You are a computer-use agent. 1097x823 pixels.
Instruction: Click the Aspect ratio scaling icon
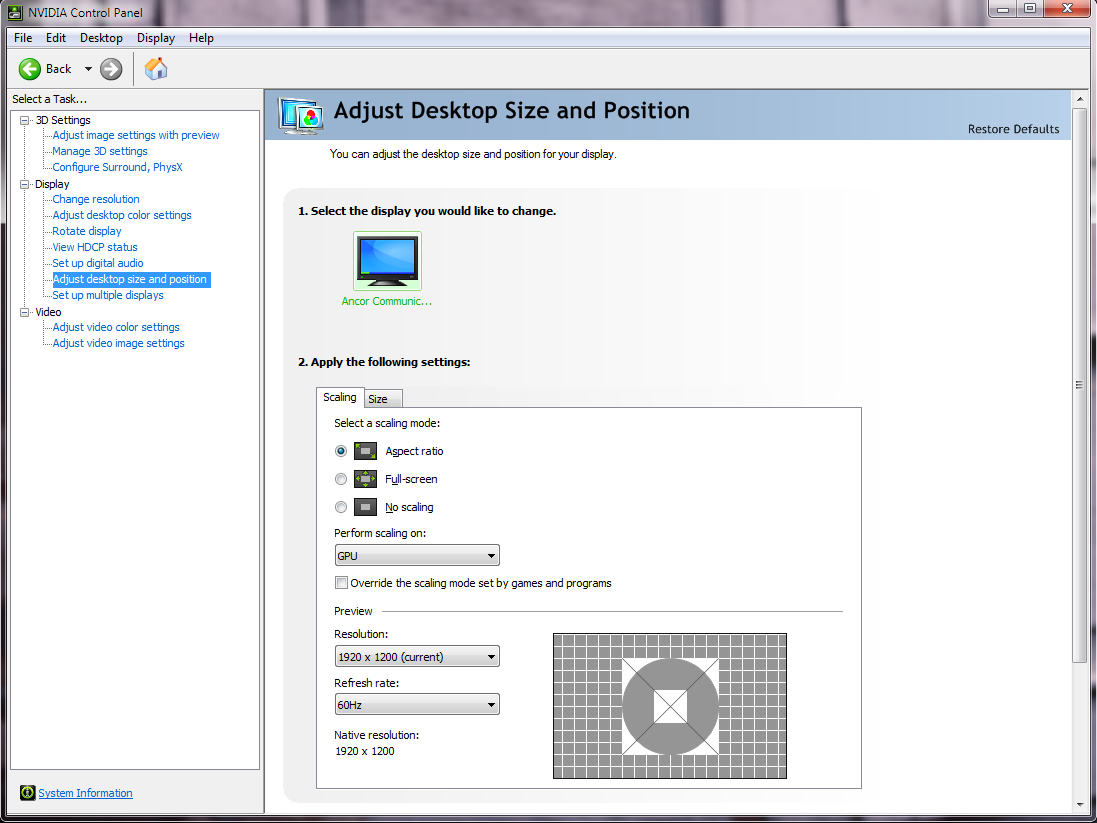coord(365,451)
